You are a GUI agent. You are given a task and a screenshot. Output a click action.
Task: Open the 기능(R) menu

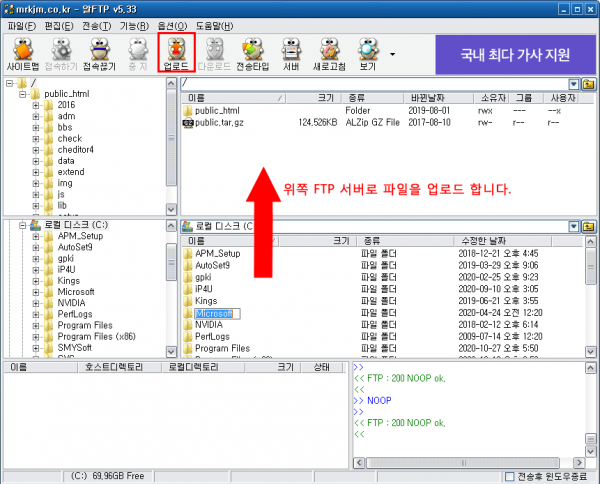click(x=134, y=26)
